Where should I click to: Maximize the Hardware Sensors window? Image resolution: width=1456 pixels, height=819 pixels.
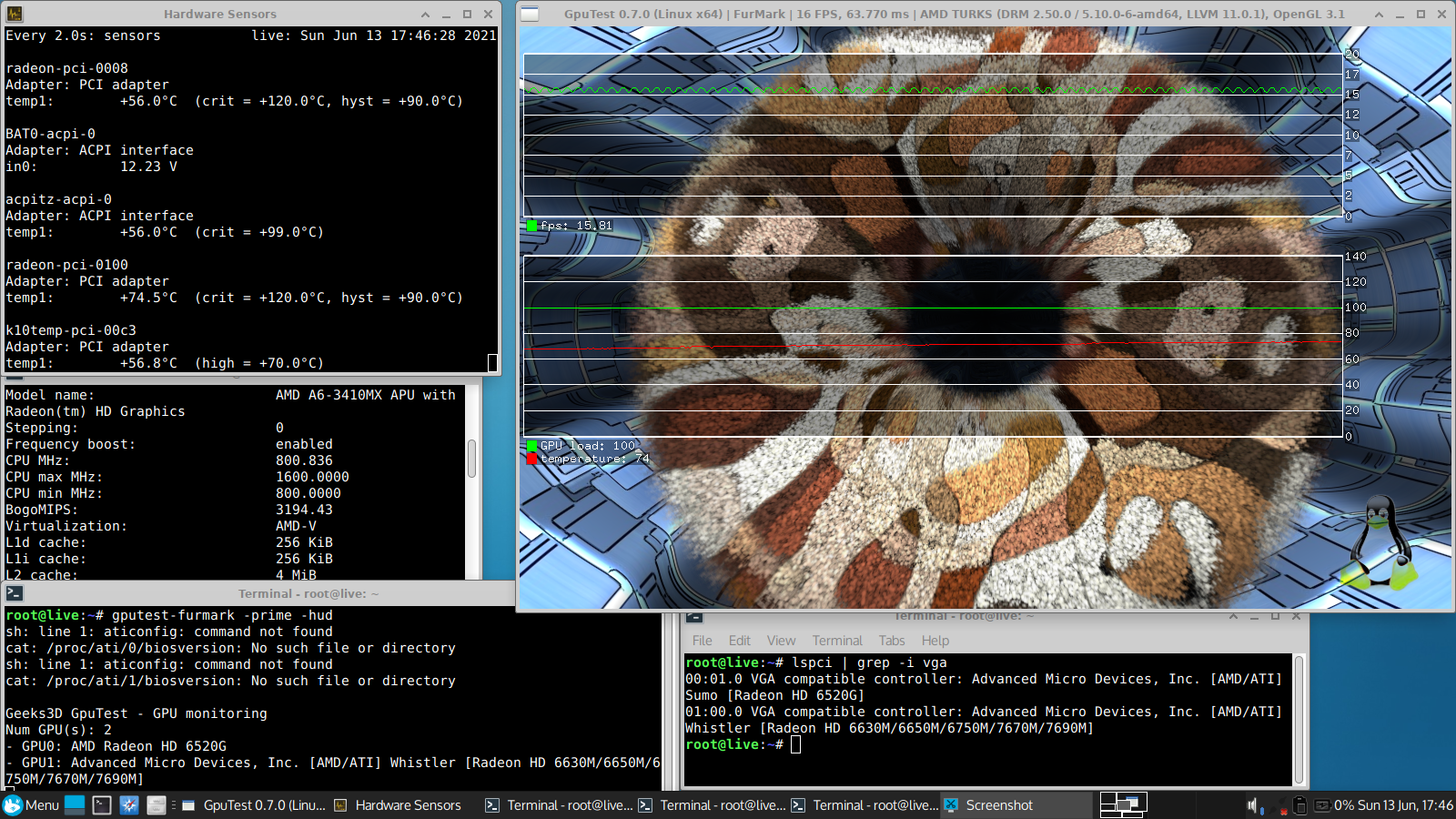pyautogui.click(x=467, y=14)
